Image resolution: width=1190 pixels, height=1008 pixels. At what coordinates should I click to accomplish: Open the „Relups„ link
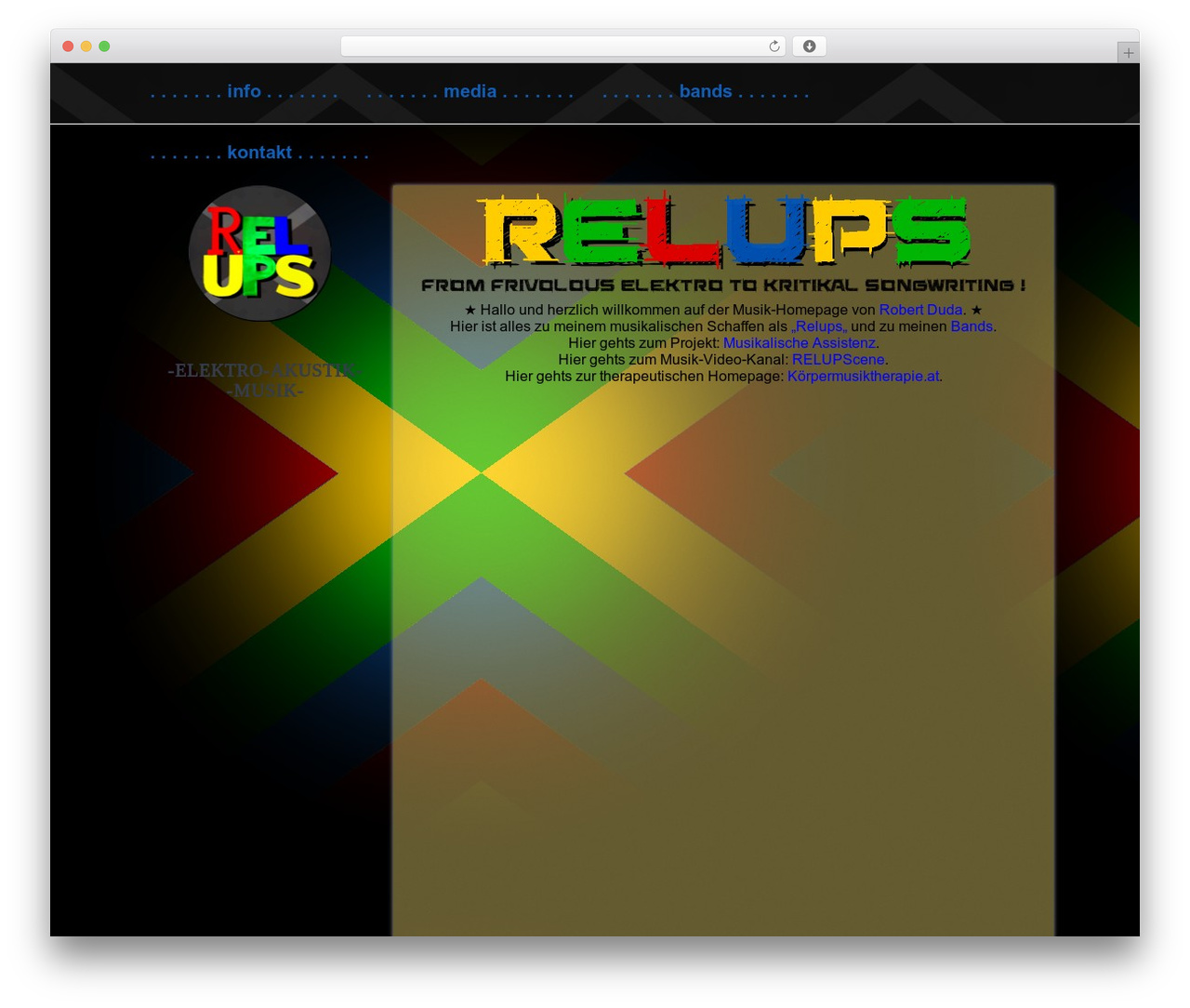click(x=819, y=326)
